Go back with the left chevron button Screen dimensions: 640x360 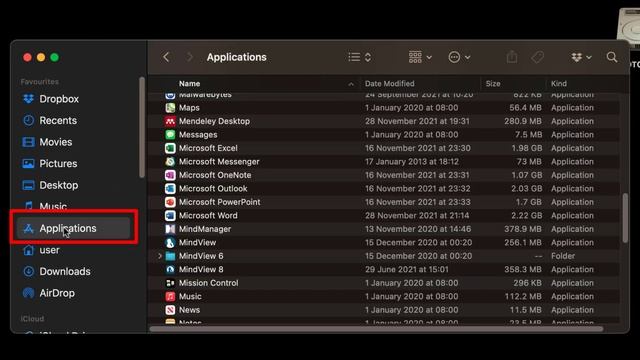click(166, 57)
